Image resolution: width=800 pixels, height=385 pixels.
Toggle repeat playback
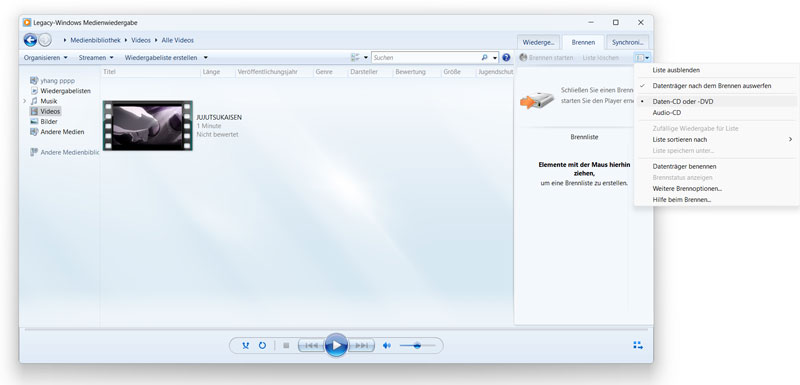[262, 345]
